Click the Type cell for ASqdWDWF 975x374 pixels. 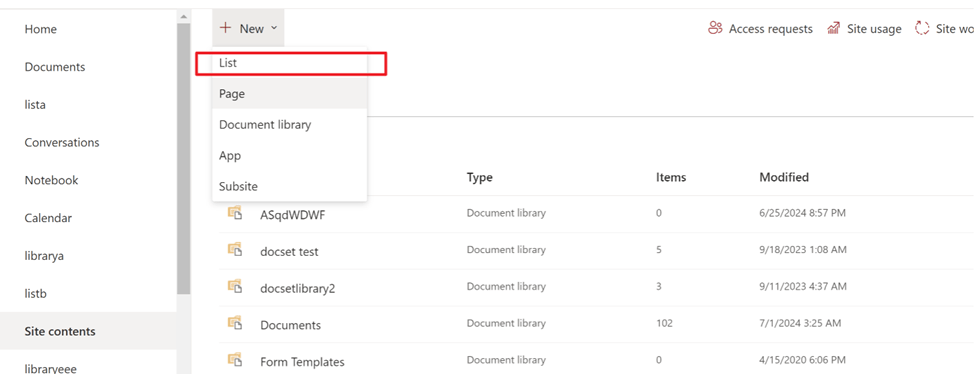tap(506, 213)
